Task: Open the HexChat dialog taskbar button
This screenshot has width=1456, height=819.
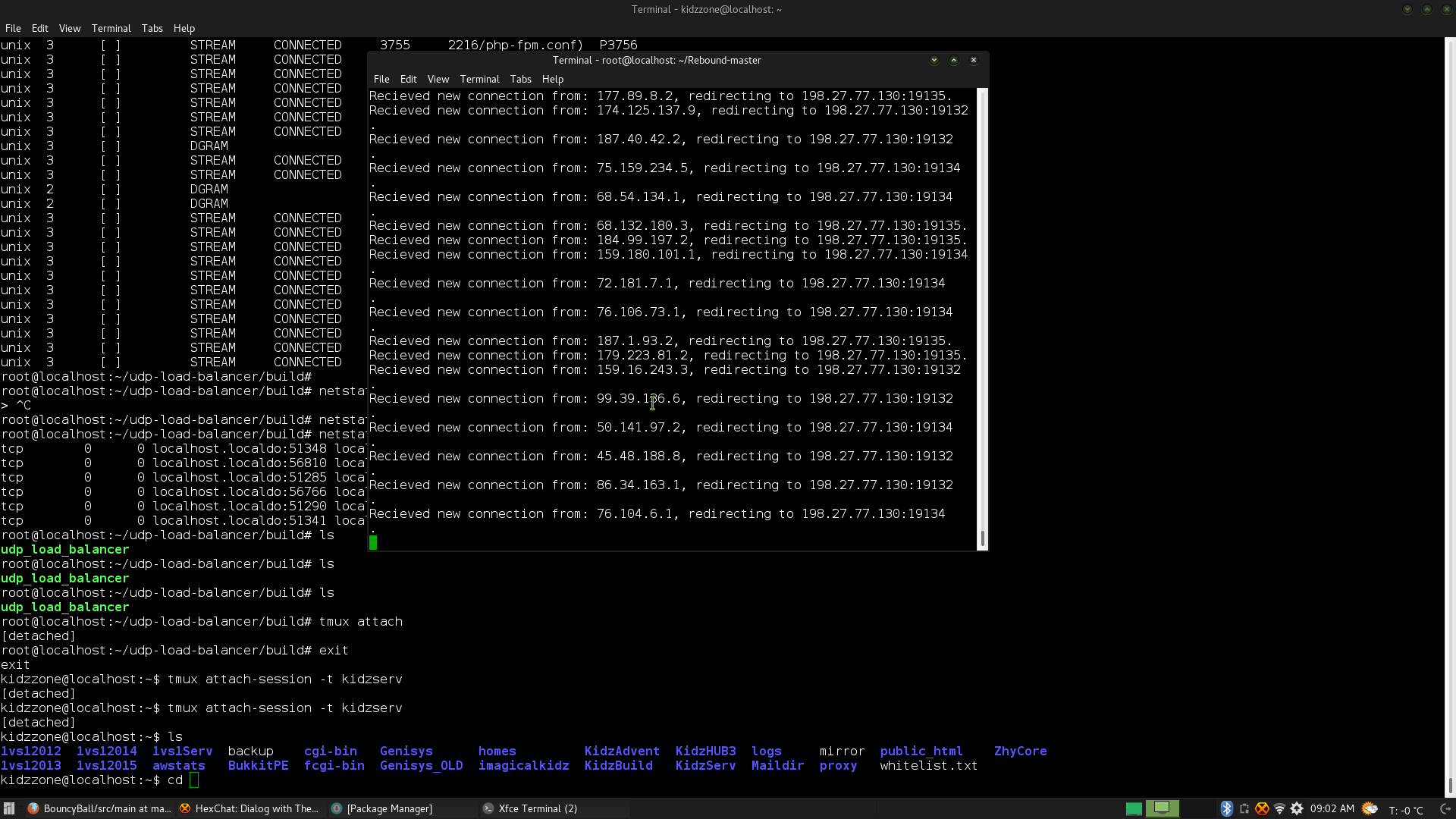Action: pos(250,808)
